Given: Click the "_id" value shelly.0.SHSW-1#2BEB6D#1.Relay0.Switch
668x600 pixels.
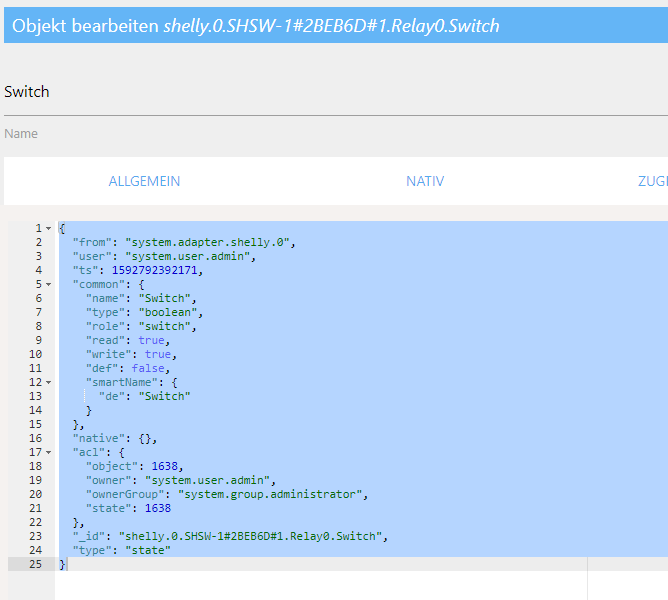Looking at the screenshot, I should click(x=250, y=536).
